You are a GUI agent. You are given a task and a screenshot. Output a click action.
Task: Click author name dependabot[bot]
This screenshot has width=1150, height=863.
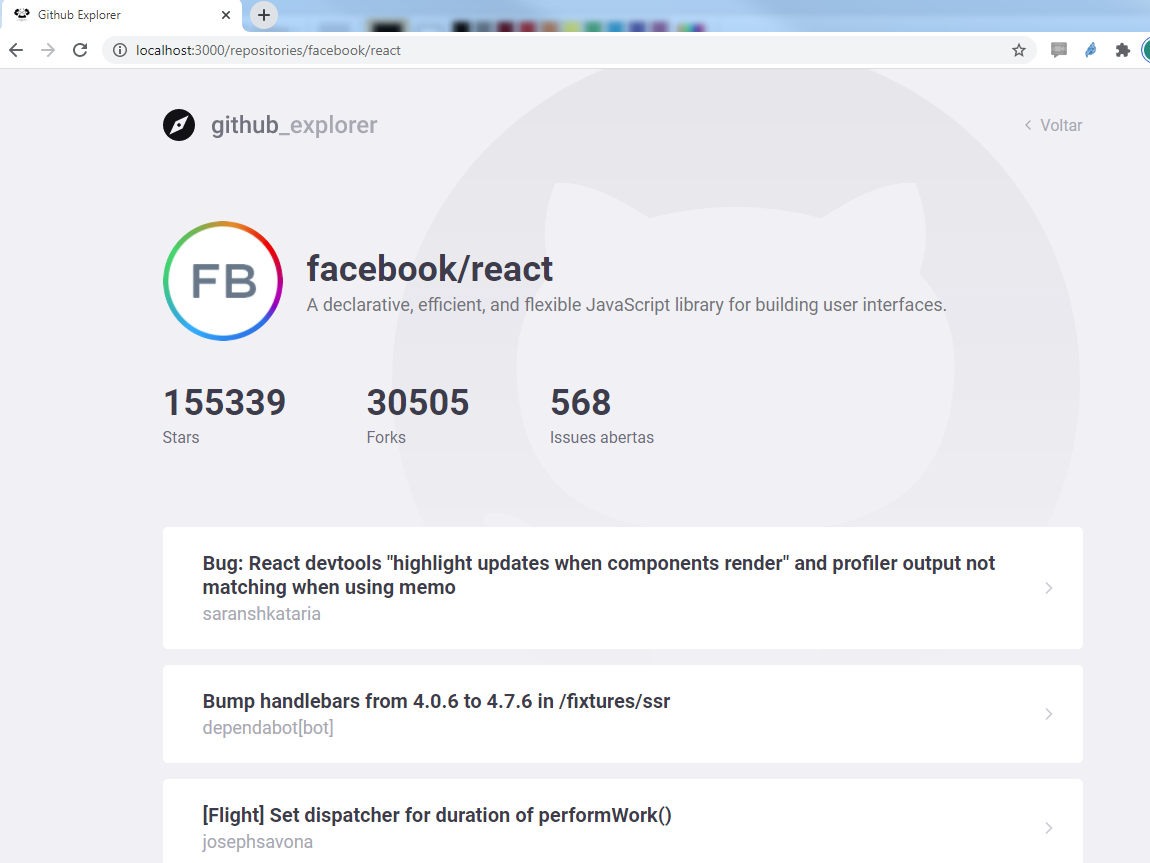tap(268, 727)
